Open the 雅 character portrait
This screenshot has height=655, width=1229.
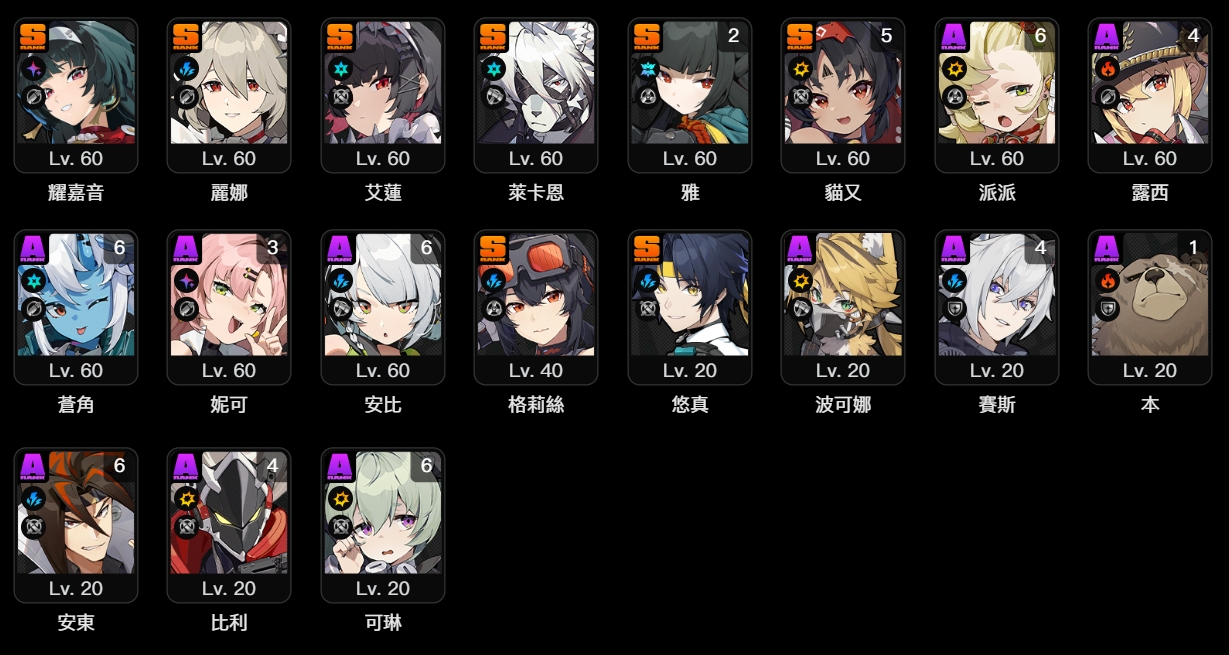690,83
